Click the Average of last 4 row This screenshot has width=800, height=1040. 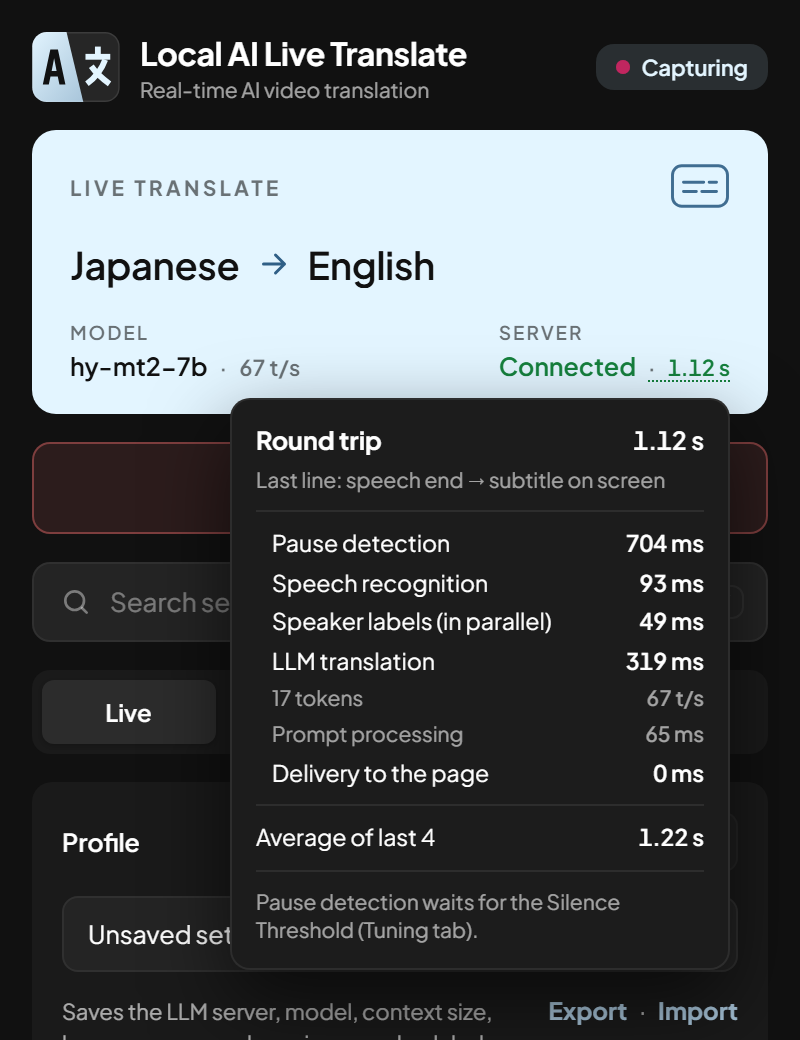[480, 838]
